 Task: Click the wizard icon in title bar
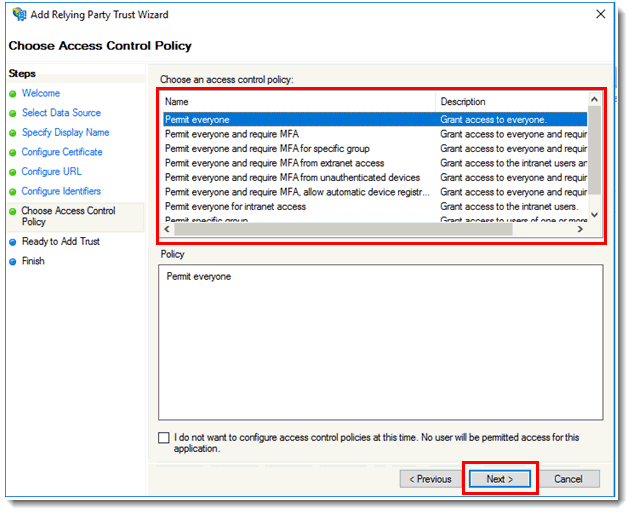(19, 15)
